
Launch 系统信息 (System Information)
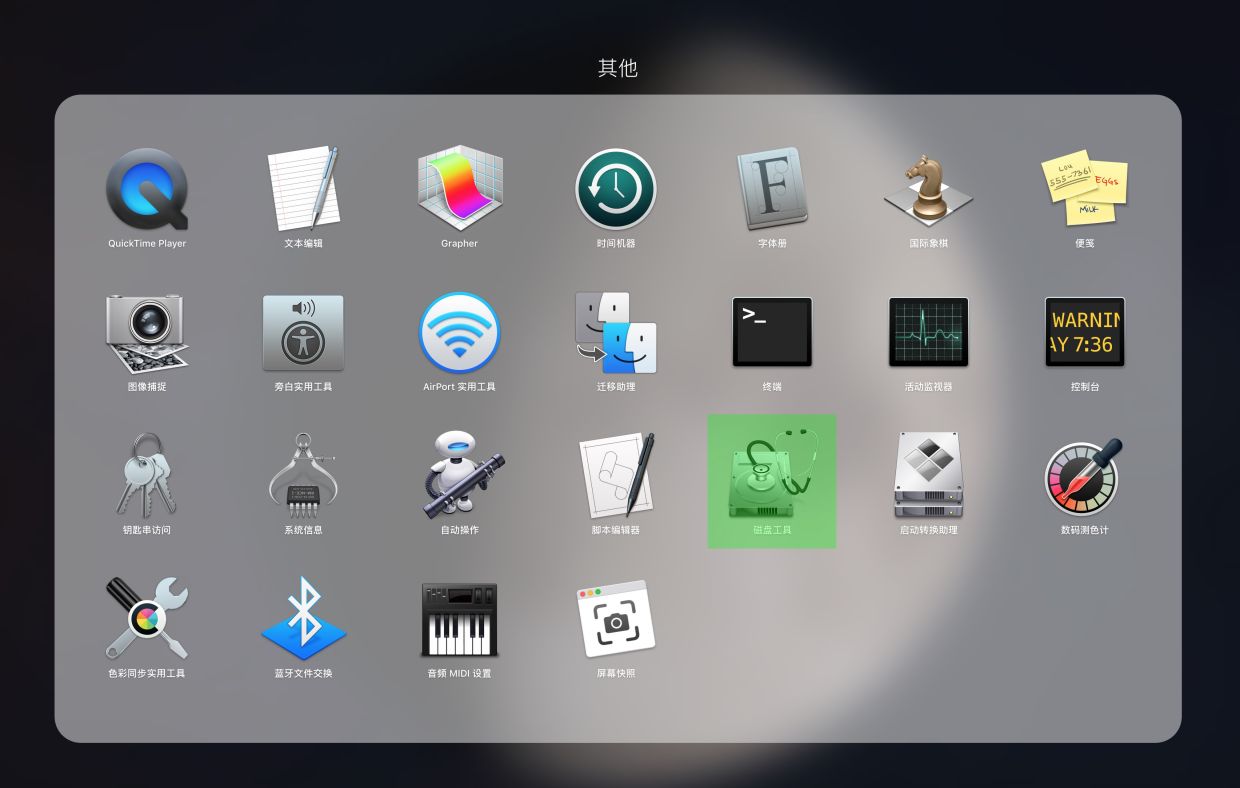tap(303, 475)
